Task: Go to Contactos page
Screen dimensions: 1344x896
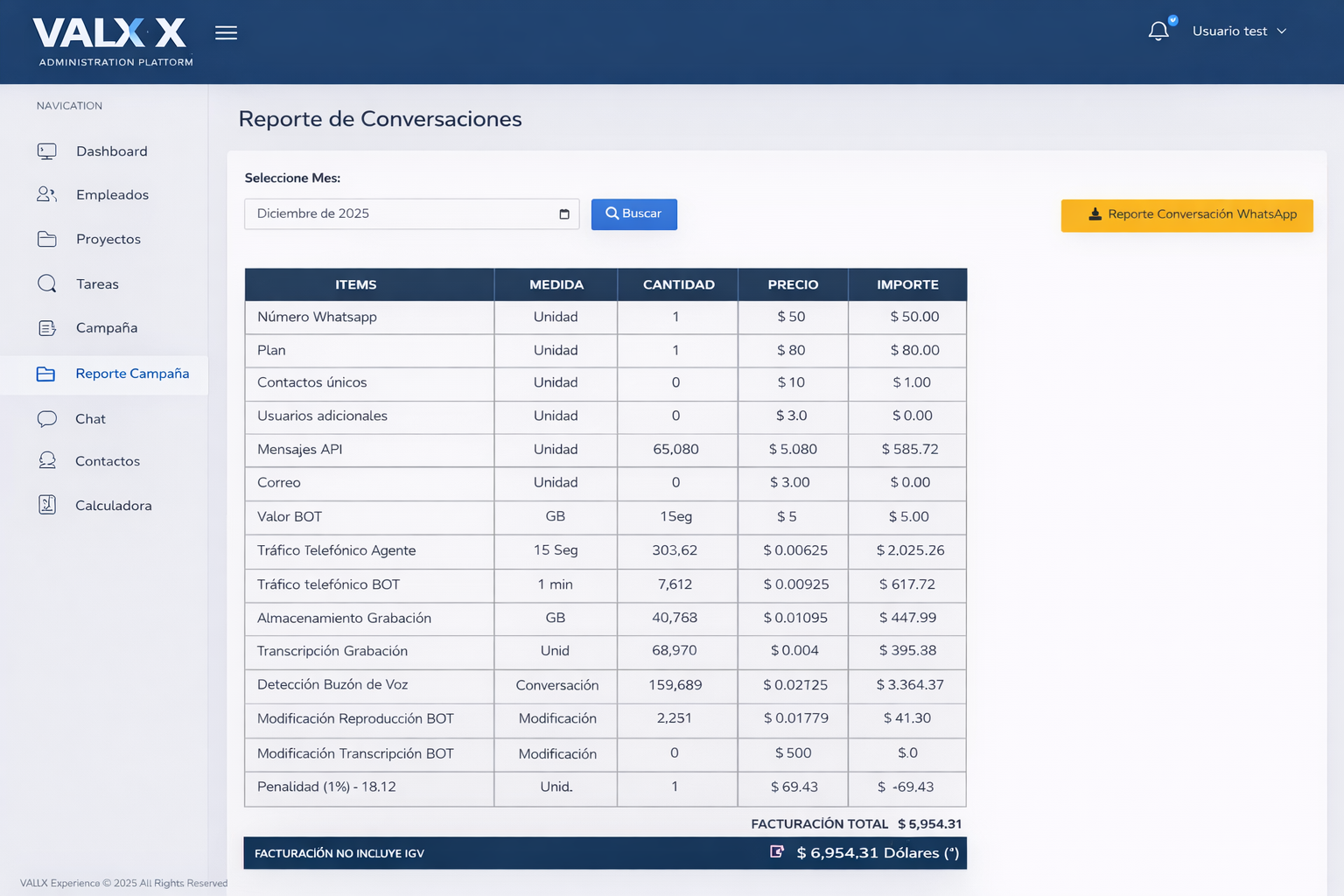Action: [107, 461]
